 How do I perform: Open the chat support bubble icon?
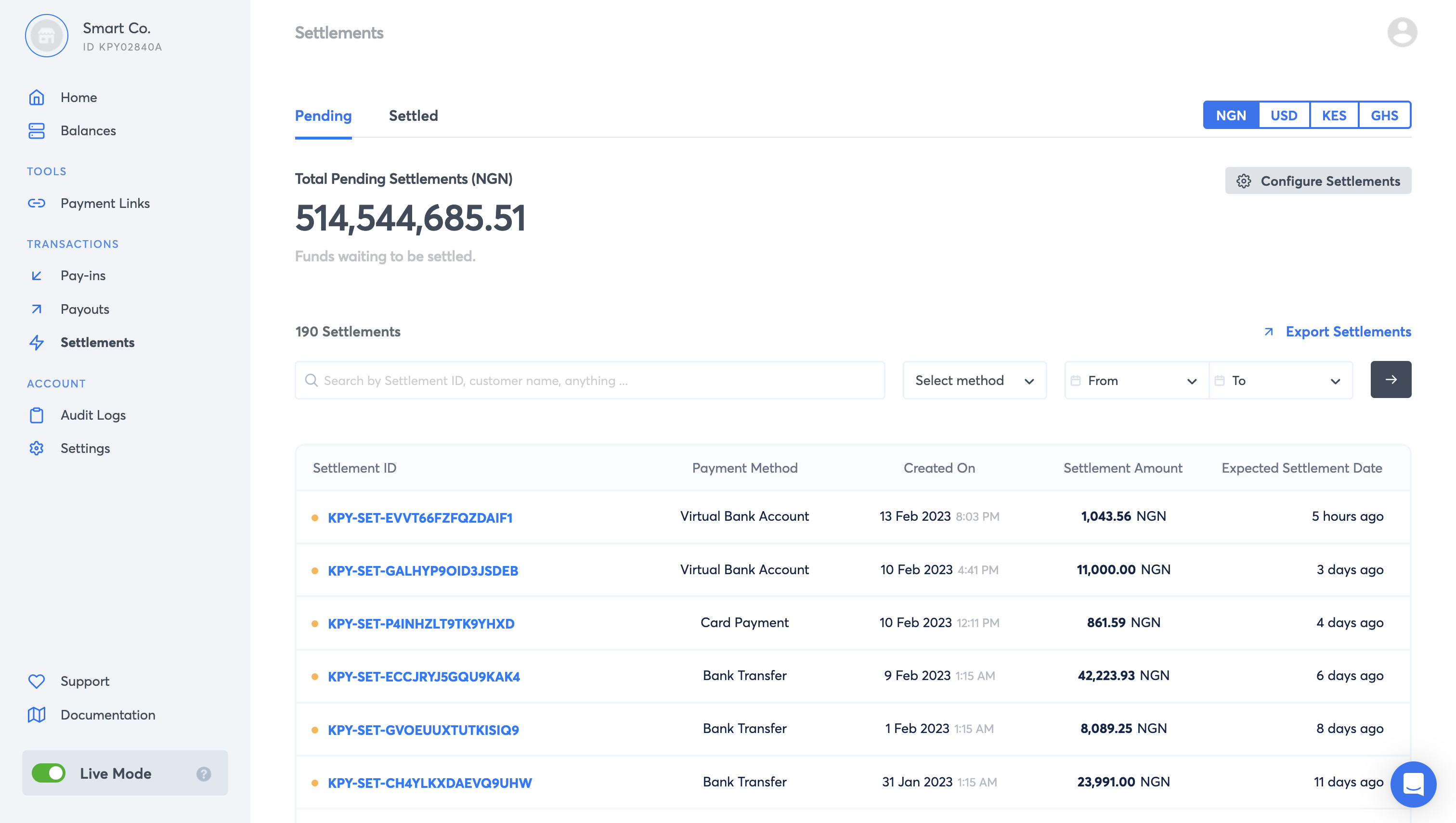click(x=1413, y=784)
